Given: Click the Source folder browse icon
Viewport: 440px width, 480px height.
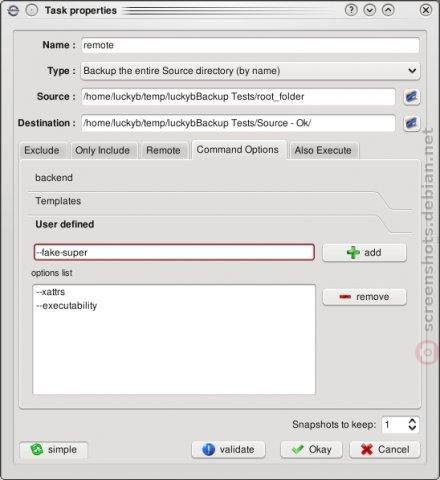Looking at the screenshot, I should [x=412, y=97].
